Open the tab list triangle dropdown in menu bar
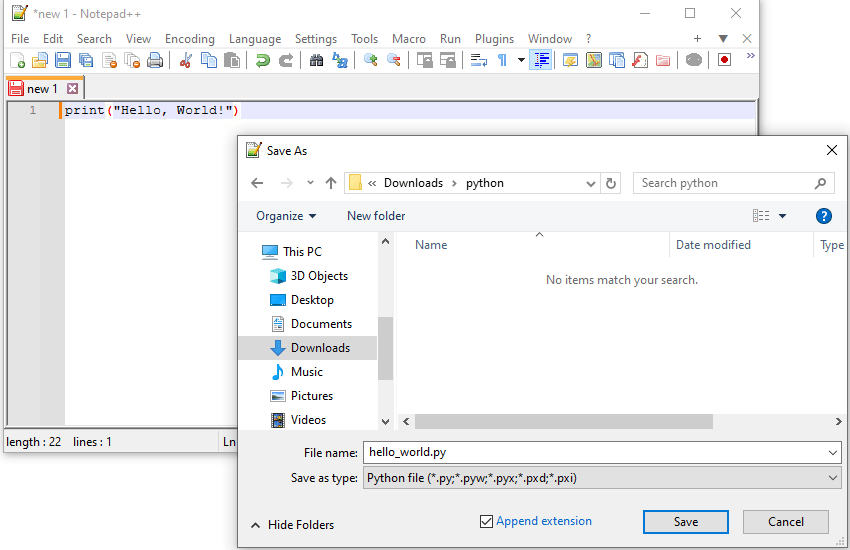Image resolution: width=850 pixels, height=550 pixels. [x=723, y=38]
